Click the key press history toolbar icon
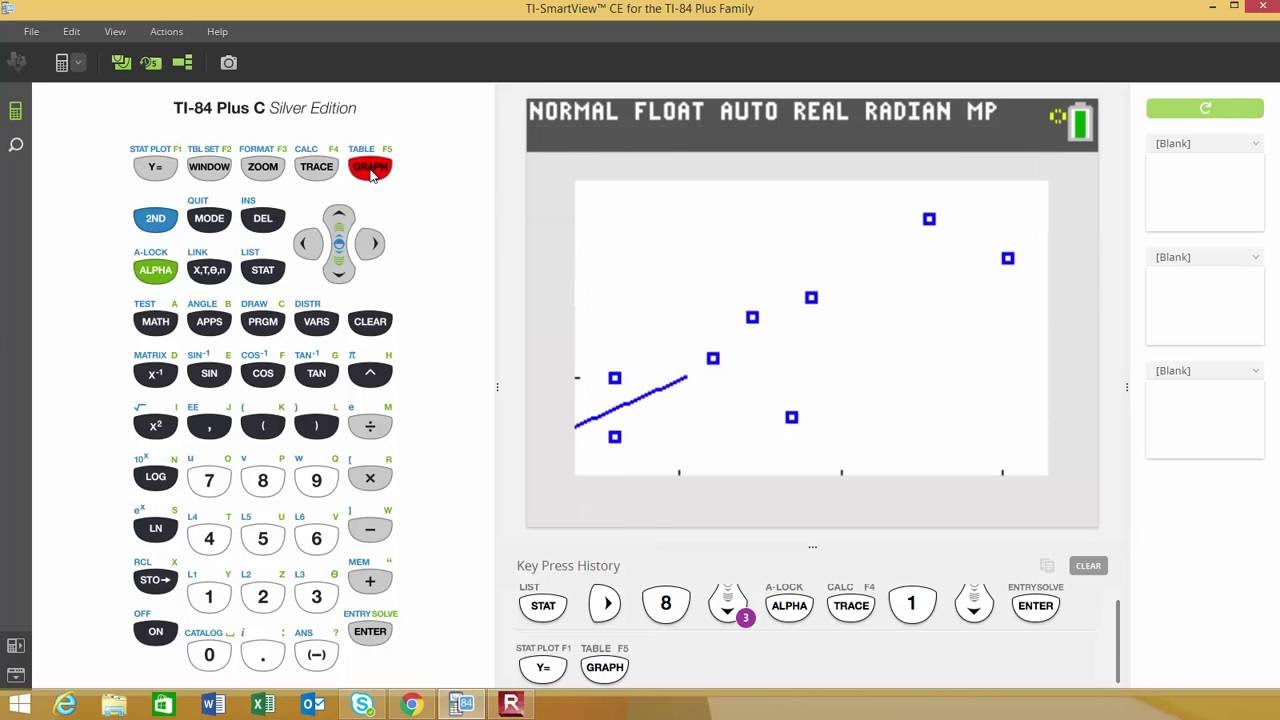 click(151, 62)
